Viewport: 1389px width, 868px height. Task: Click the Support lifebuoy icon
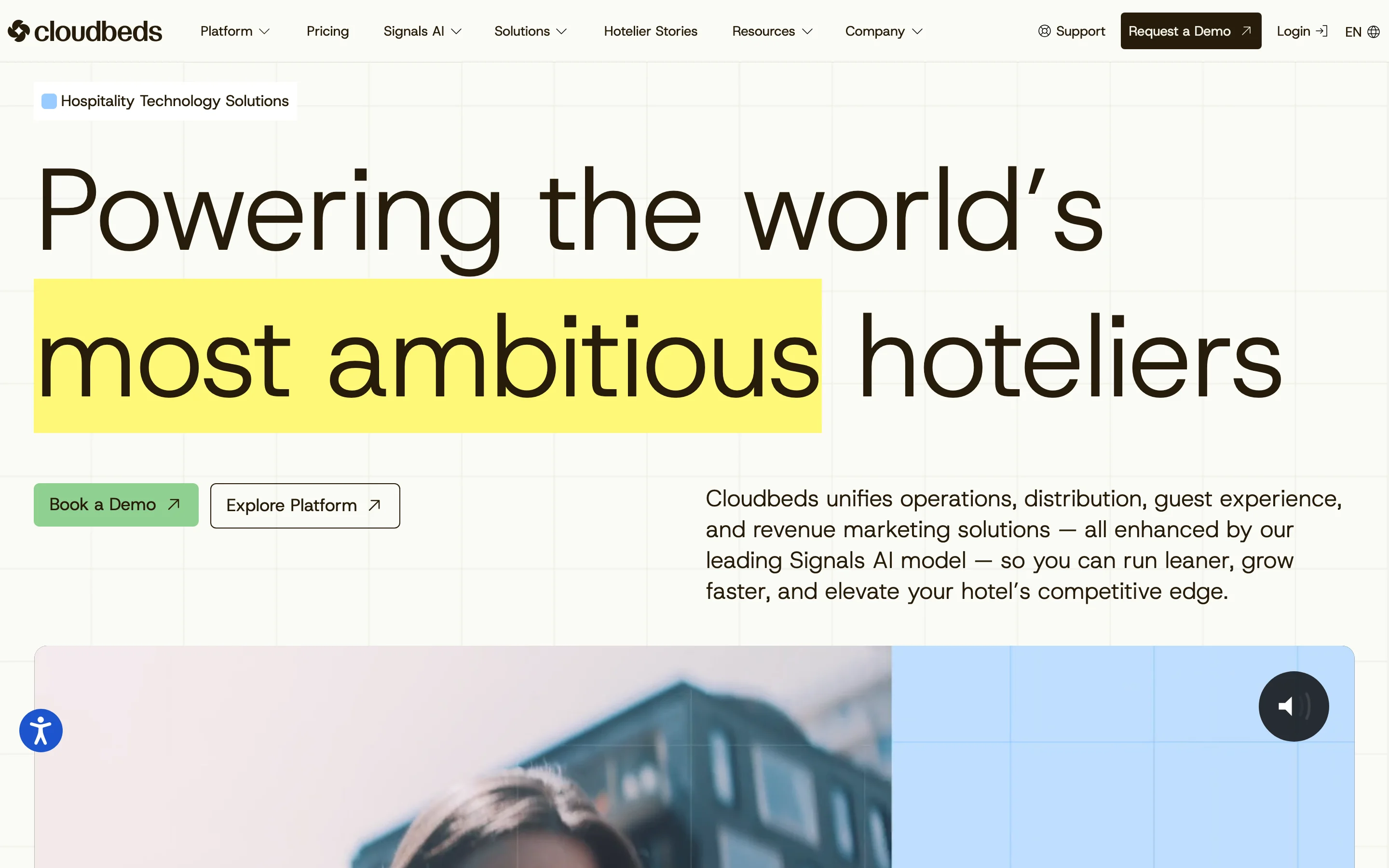(x=1044, y=31)
